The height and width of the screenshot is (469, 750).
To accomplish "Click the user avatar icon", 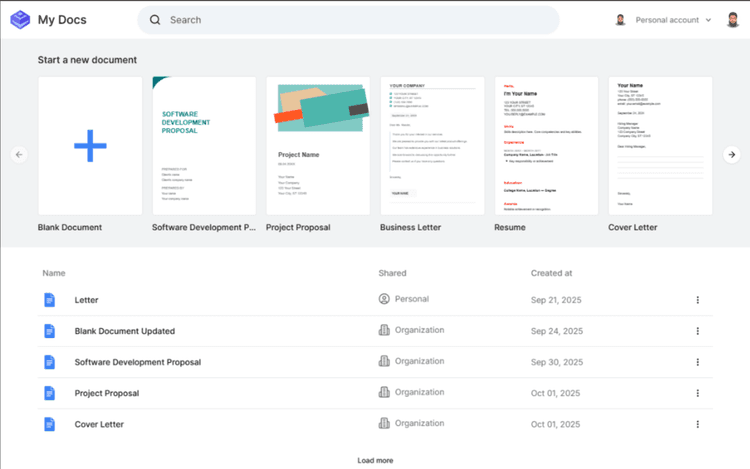I will (620, 20).
